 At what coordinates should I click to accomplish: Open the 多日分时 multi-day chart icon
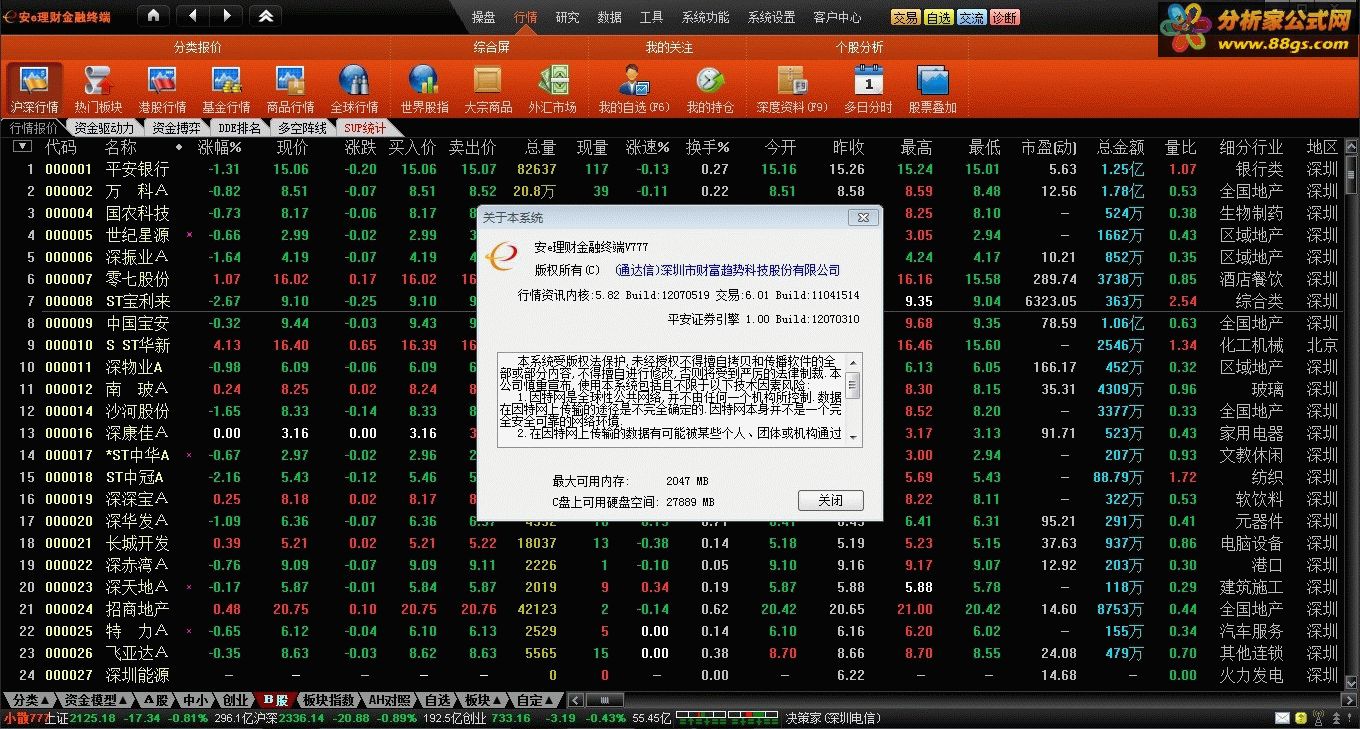[868, 88]
